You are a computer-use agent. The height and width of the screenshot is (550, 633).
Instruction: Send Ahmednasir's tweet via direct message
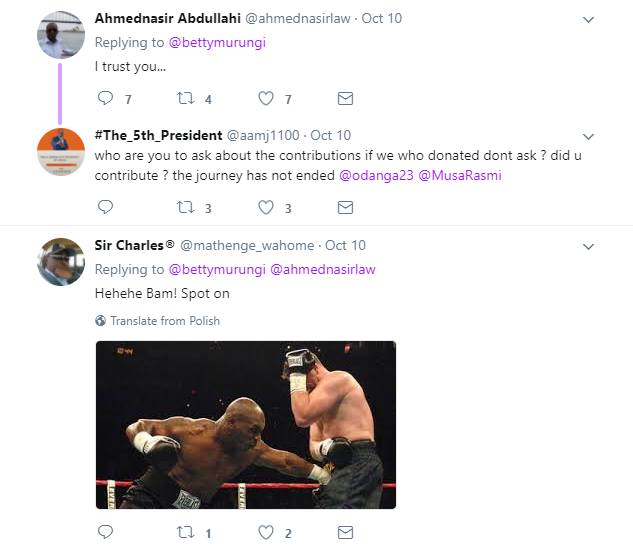(345, 99)
